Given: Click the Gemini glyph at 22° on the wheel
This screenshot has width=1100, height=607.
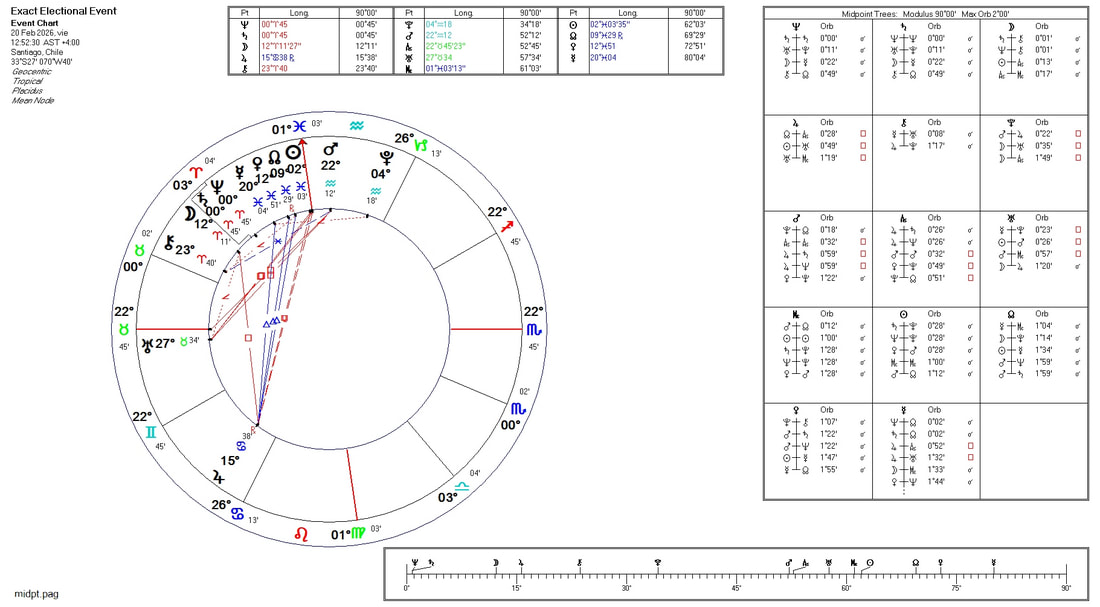Looking at the screenshot, I should (150, 432).
